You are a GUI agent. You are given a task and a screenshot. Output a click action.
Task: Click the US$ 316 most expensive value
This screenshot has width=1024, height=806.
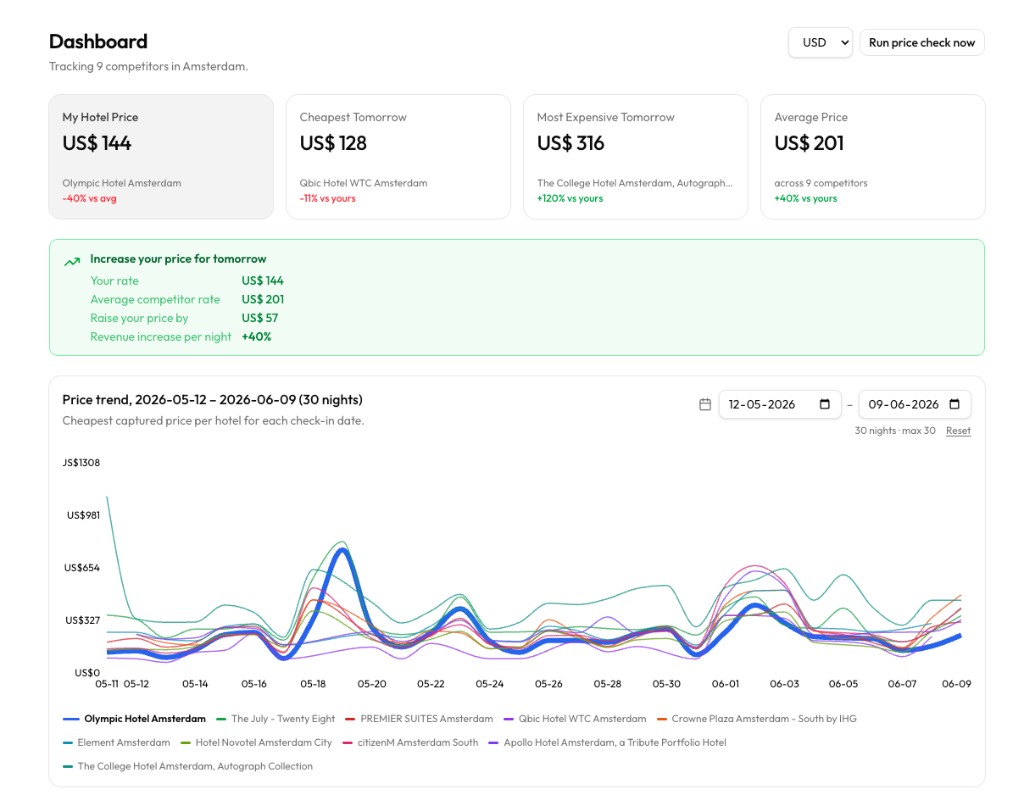tap(570, 143)
